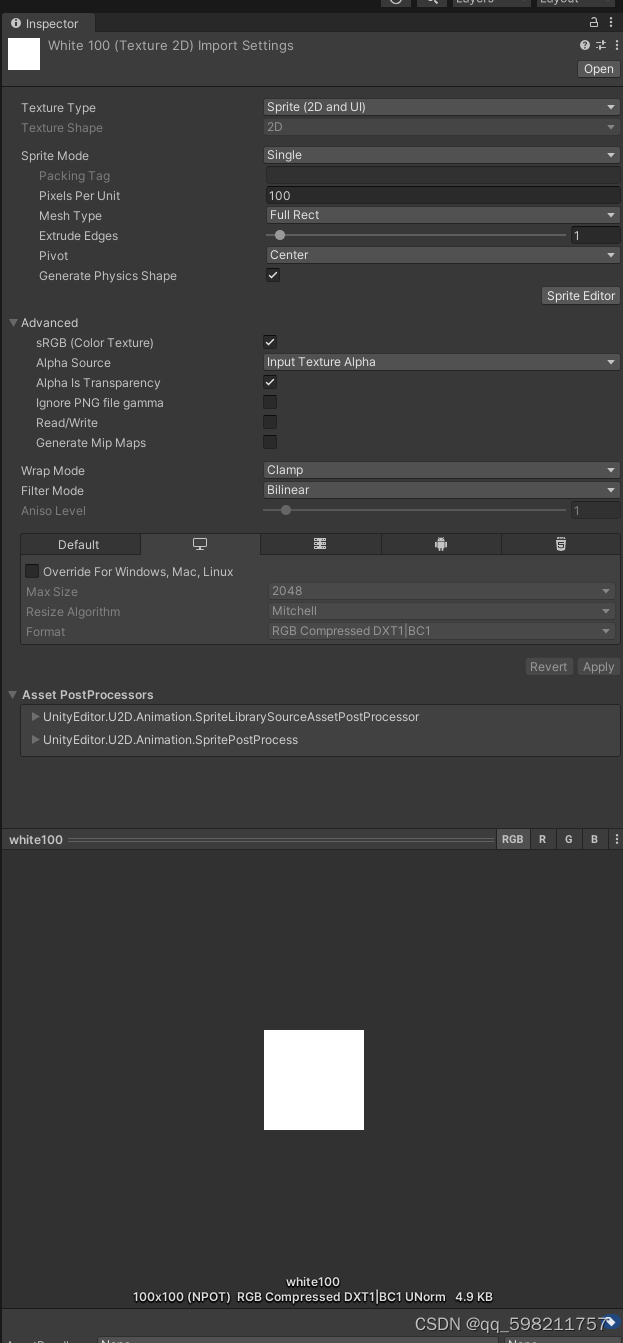Open the help icon in the import settings header
The height and width of the screenshot is (1343, 623).
tap(584, 45)
